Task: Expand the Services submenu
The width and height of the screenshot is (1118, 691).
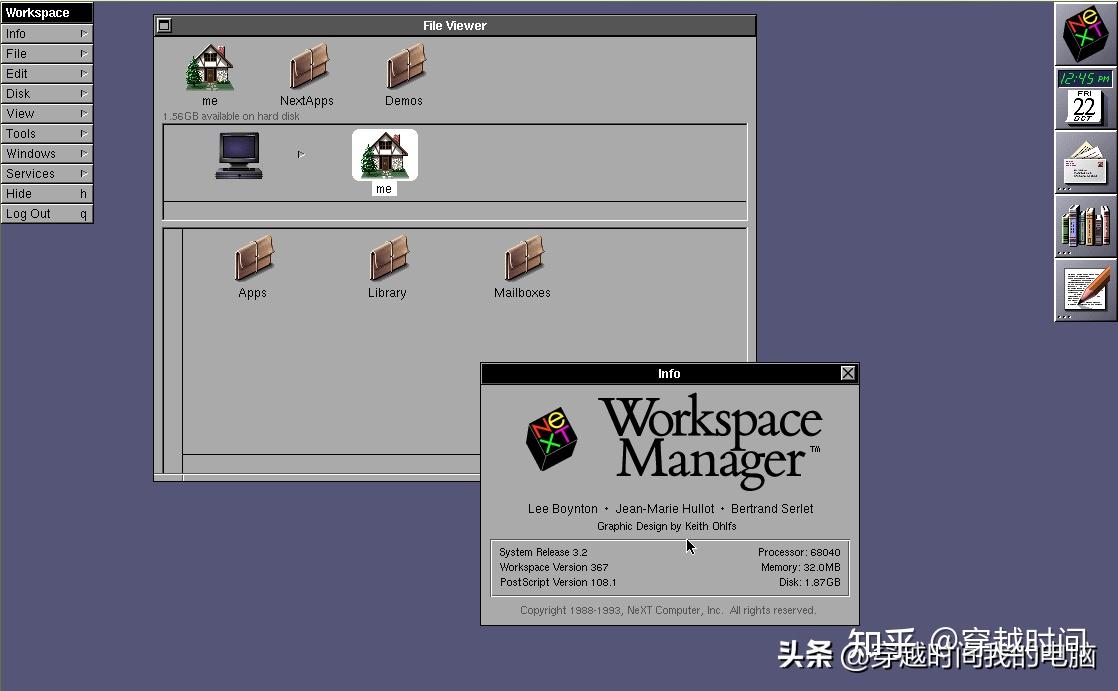Action: tap(47, 173)
